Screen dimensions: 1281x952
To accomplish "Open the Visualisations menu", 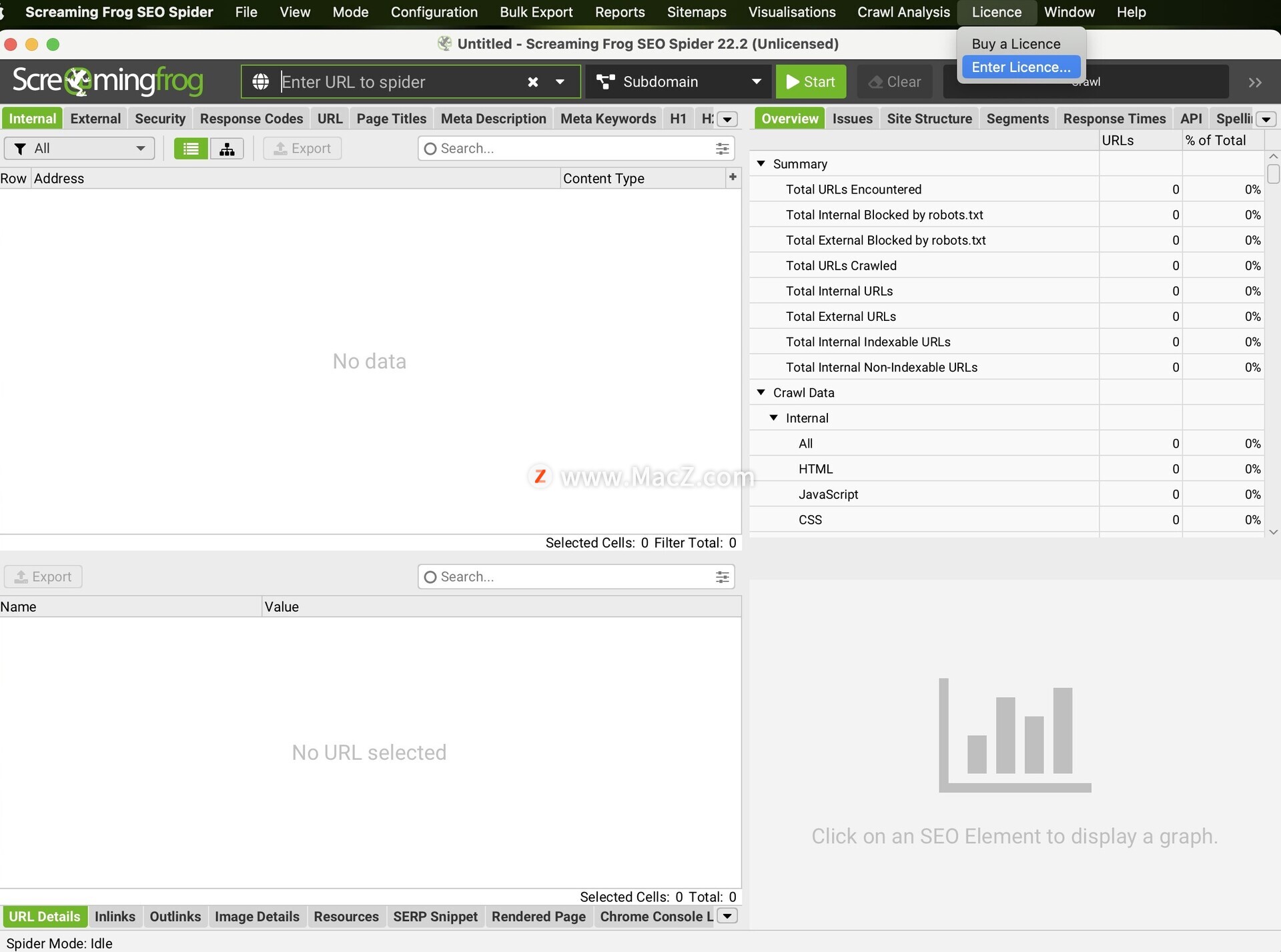I will point(792,12).
